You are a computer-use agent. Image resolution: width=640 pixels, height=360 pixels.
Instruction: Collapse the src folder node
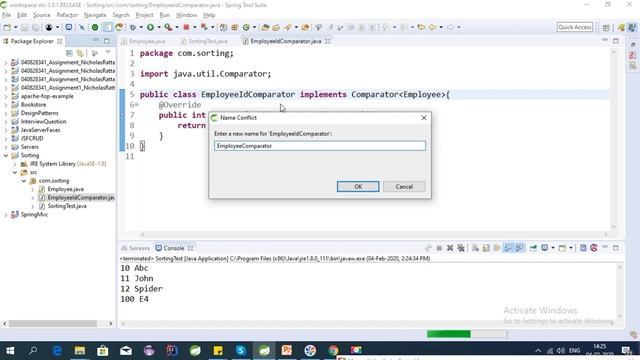point(15,172)
